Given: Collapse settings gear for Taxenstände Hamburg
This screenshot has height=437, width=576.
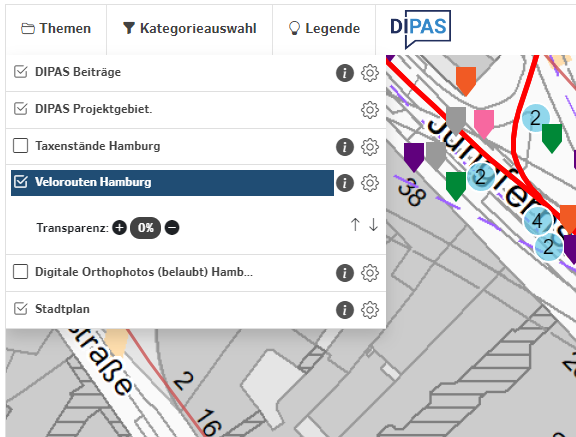Looking at the screenshot, I should pyautogui.click(x=370, y=147).
